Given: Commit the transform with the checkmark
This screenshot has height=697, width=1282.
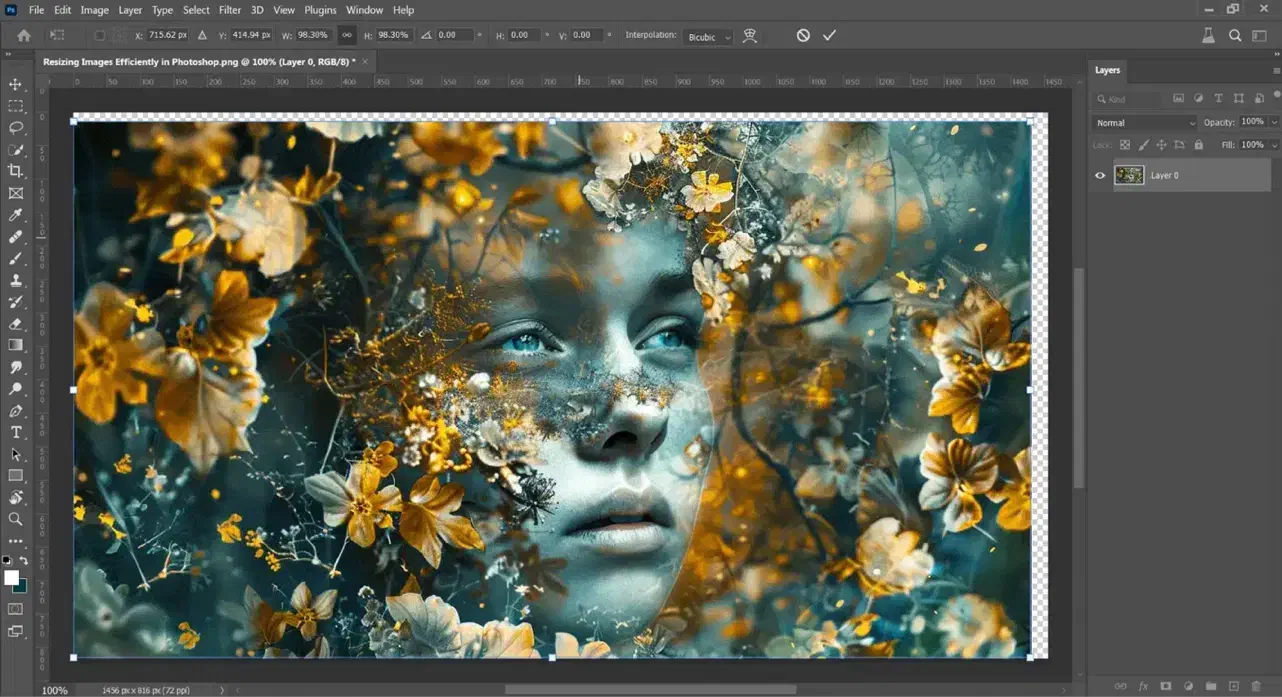Looking at the screenshot, I should click(829, 35).
